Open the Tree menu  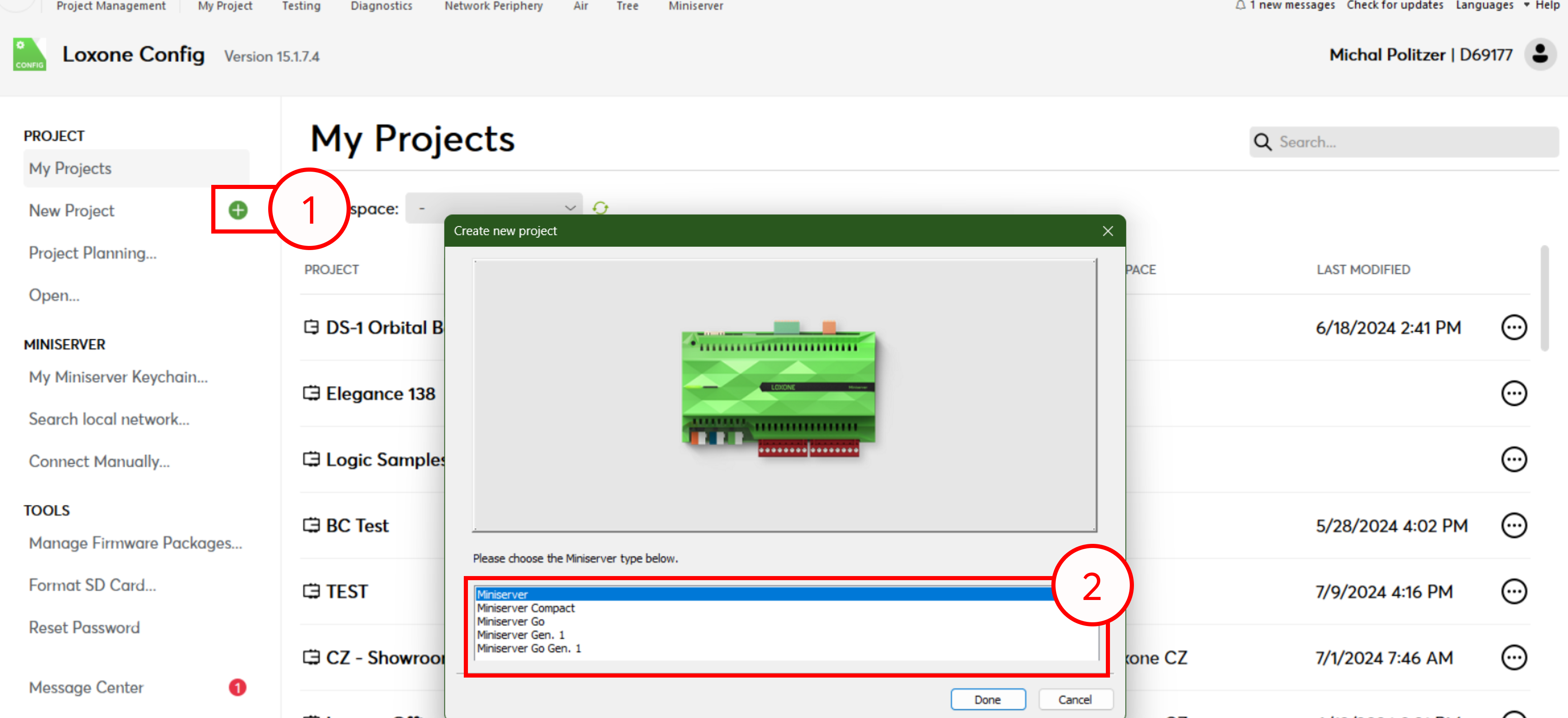[x=627, y=5]
